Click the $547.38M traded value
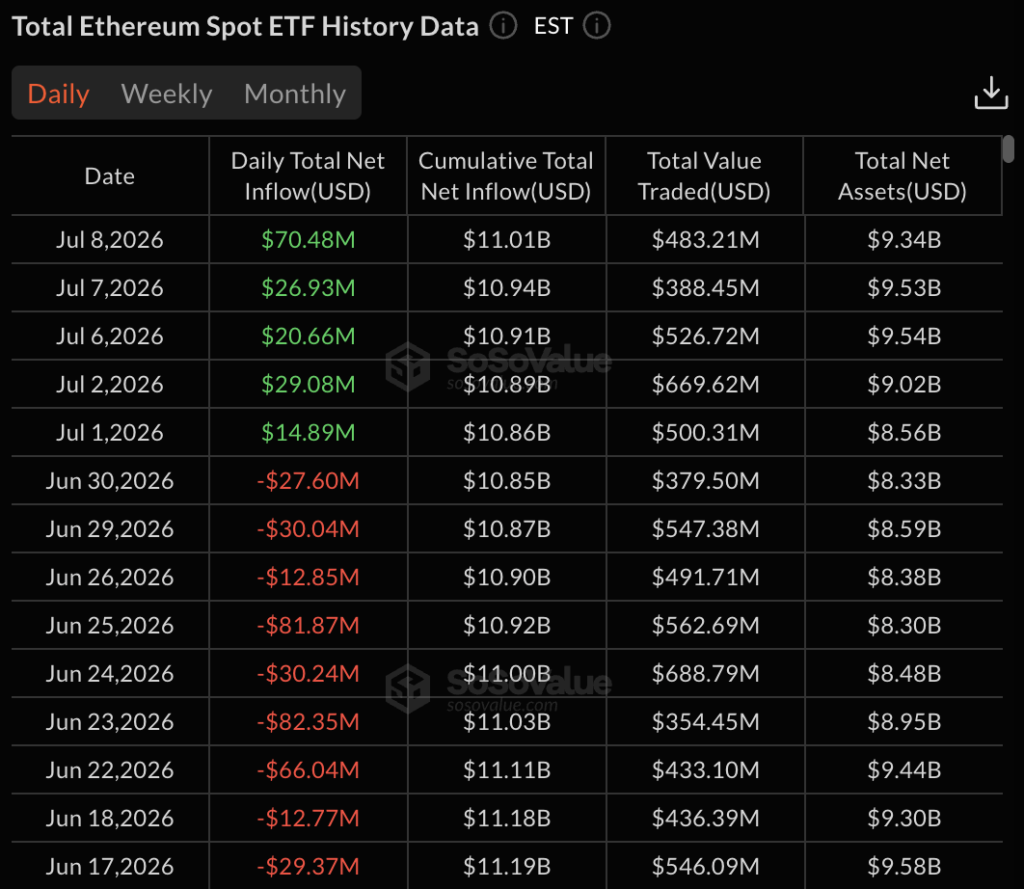The width and height of the screenshot is (1024, 889). tap(705, 529)
